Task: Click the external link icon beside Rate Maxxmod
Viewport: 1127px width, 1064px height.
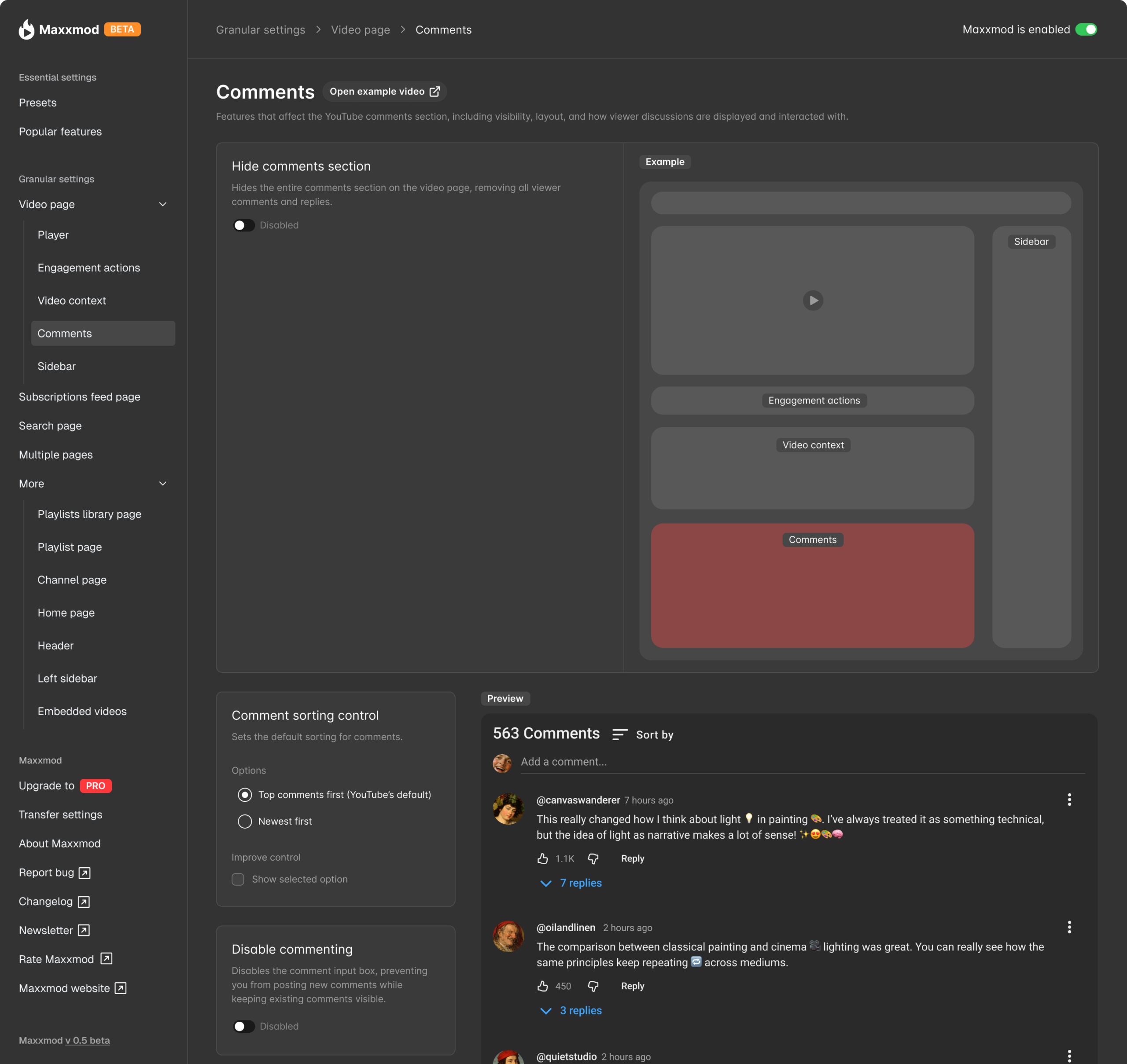Action: tap(106, 958)
